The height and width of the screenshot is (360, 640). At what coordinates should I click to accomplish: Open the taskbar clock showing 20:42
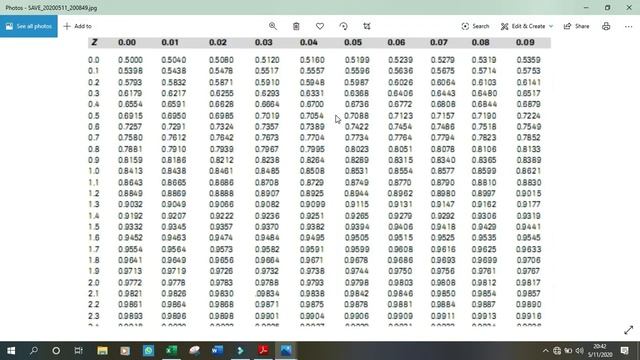[600, 351]
